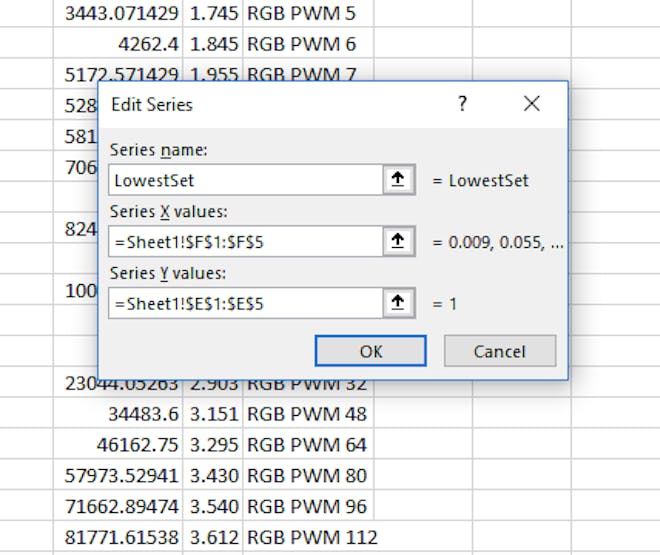The image size is (660, 555).
Task: Select cell containing RGB PWM 80
Action: [308, 475]
